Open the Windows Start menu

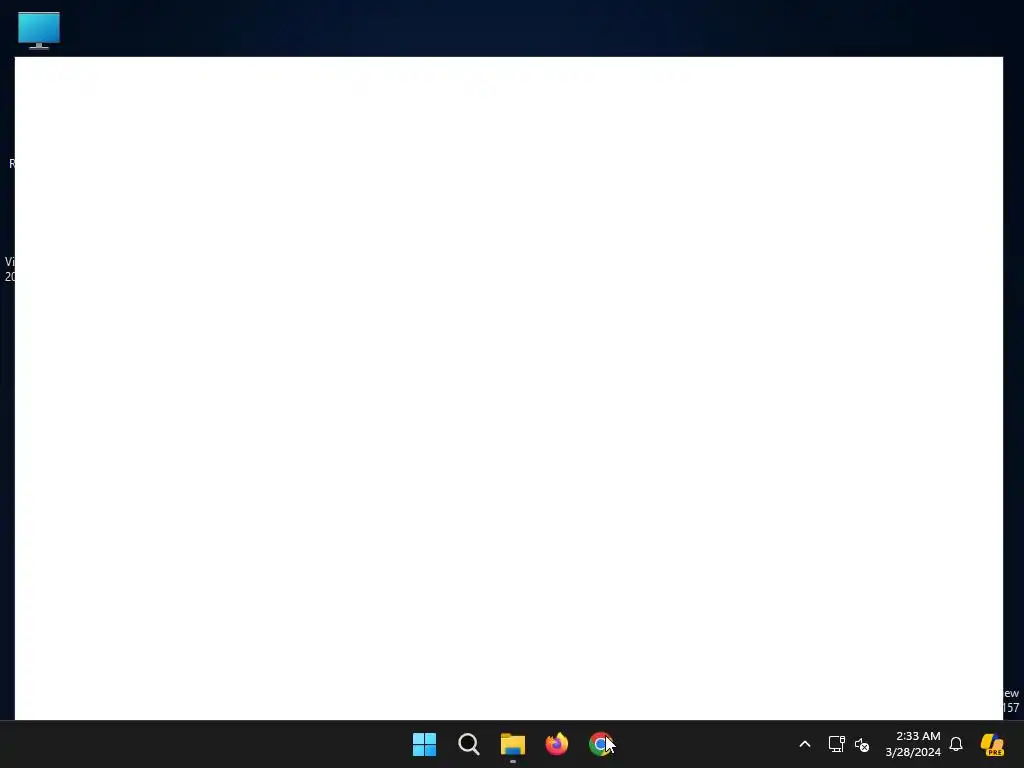click(424, 744)
